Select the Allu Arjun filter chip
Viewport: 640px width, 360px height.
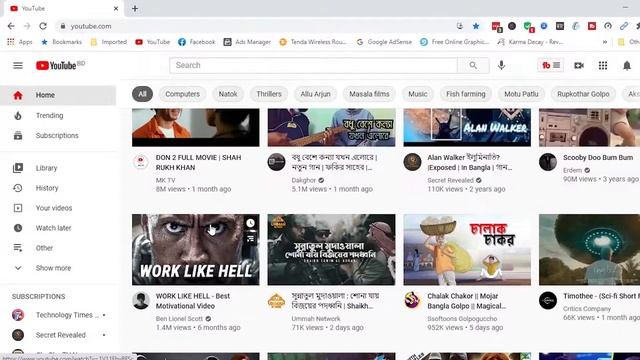pyautogui.click(x=316, y=94)
